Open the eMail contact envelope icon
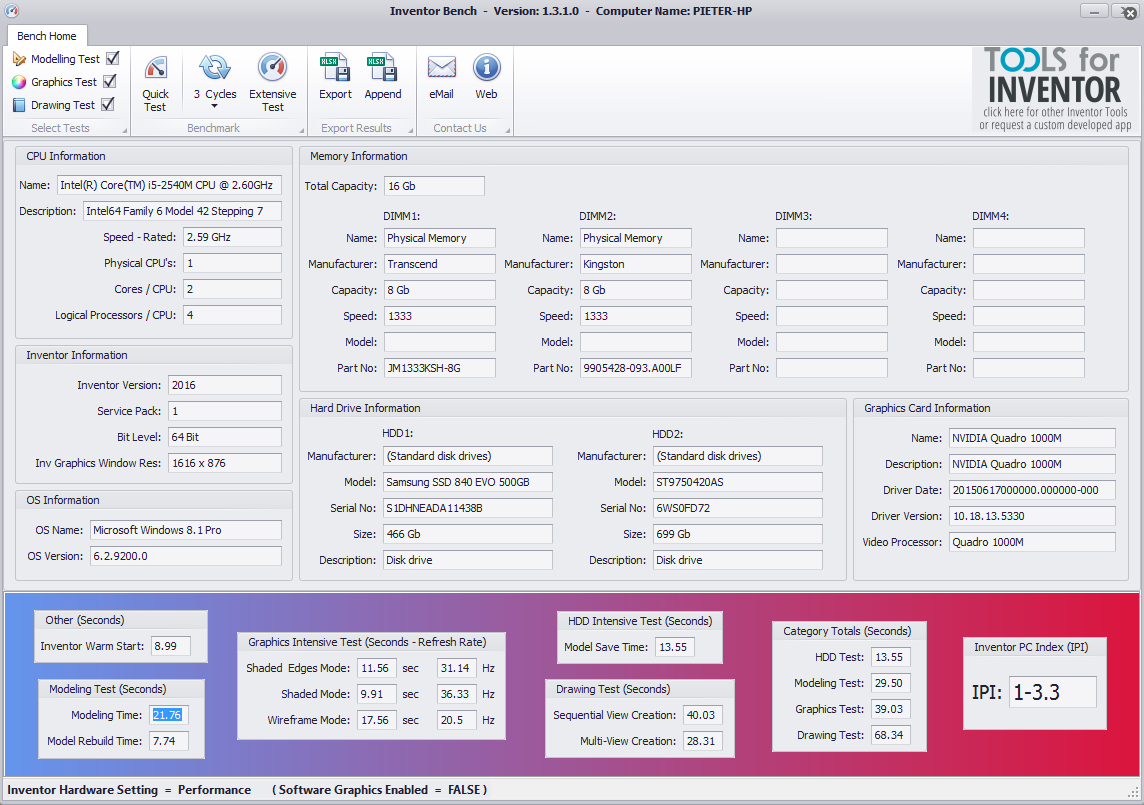Viewport: 1144px width, 805px height. (x=441, y=78)
